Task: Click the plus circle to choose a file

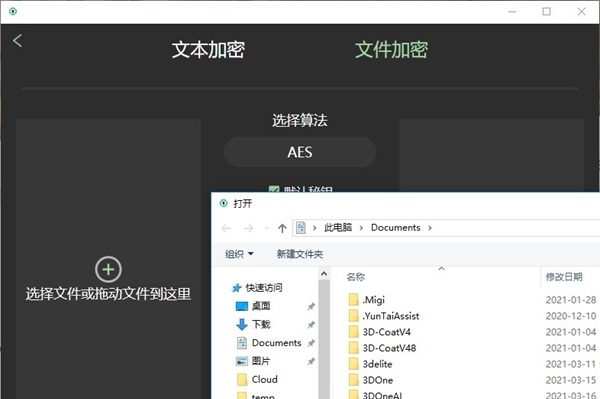Action: pos(108,269)
